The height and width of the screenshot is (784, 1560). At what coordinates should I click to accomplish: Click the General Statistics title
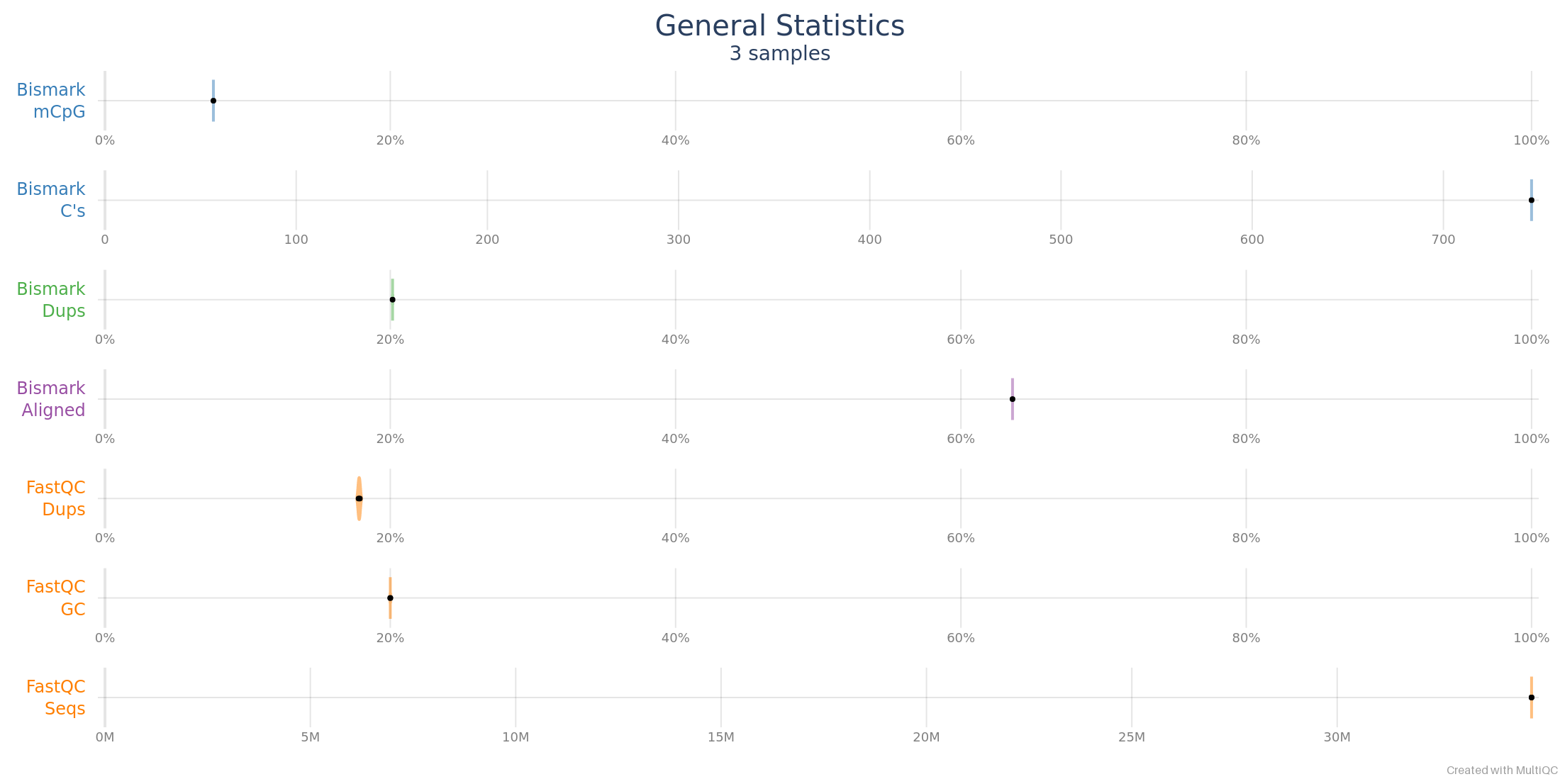click(779, 26)
